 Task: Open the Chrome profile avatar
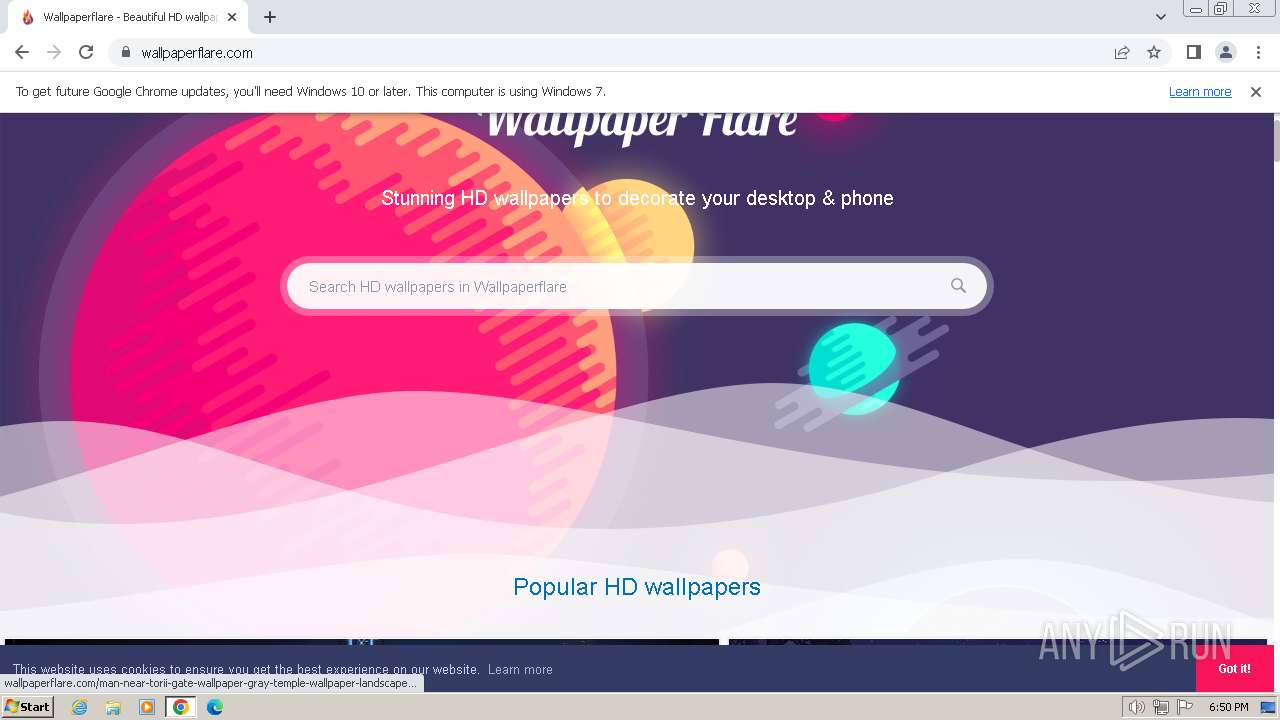click(1226, 52)
